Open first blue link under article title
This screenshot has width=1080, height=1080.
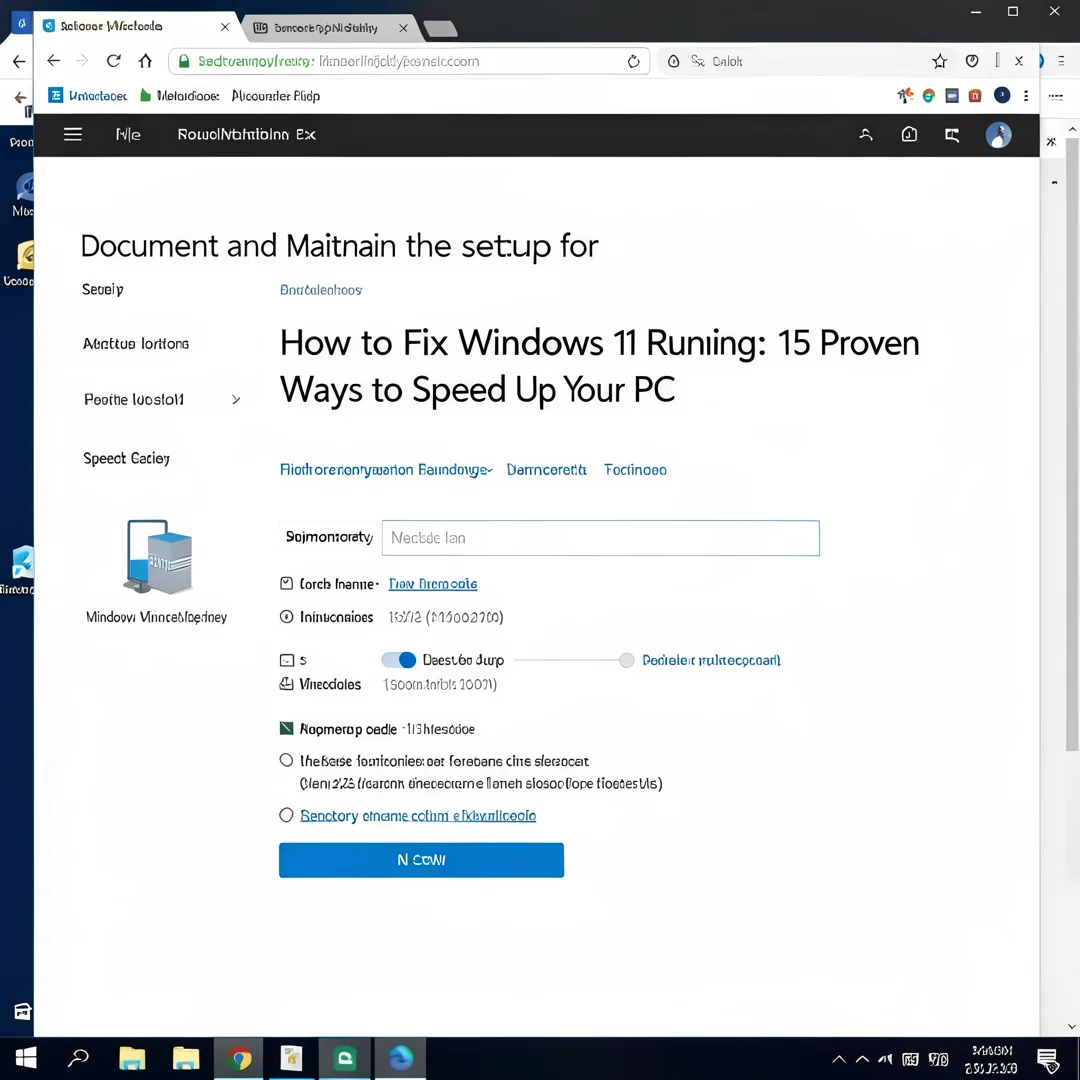pyautogui.click(x=386, y=470)
